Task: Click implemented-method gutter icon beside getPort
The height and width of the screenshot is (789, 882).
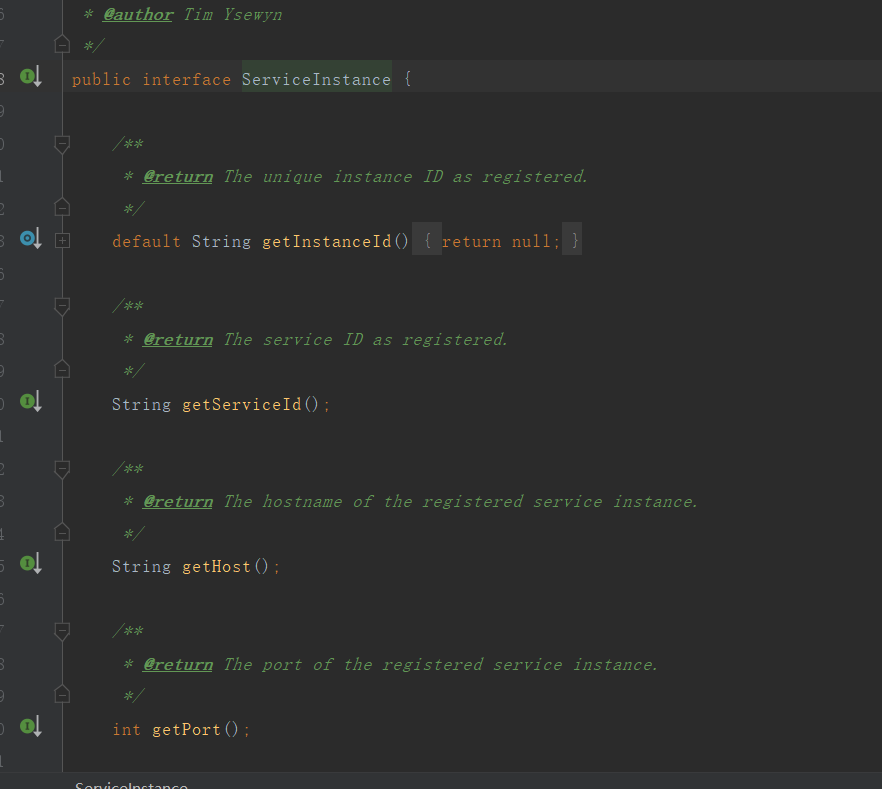Action: 30,727
